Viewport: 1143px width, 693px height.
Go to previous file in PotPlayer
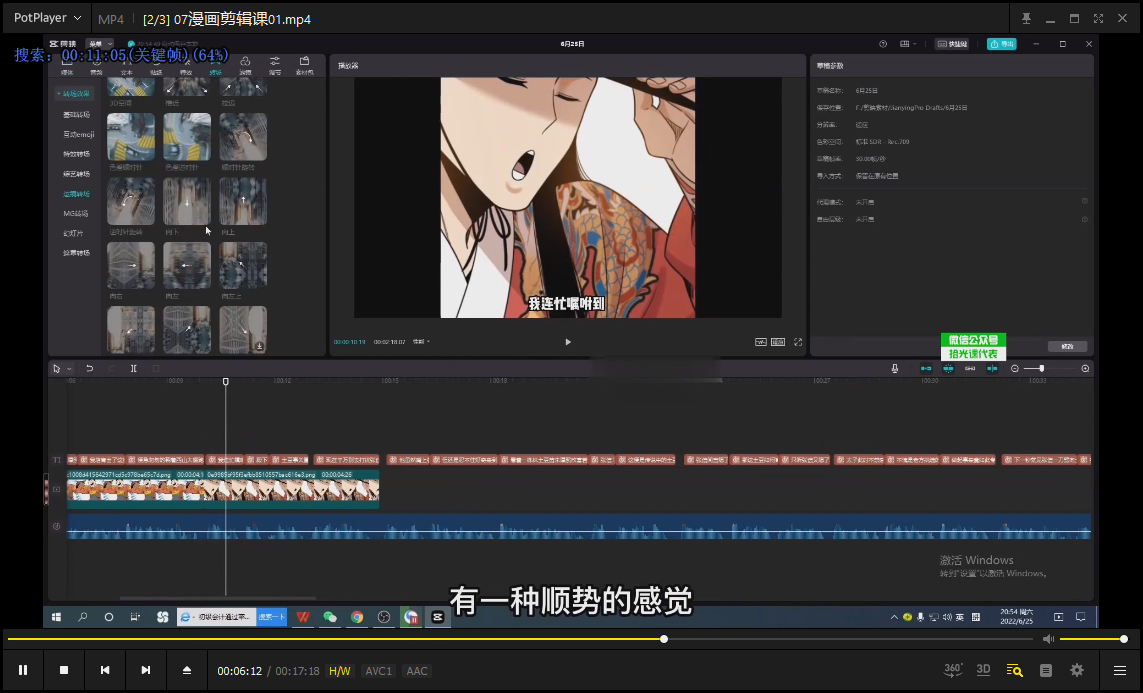[x=105, y=670]
